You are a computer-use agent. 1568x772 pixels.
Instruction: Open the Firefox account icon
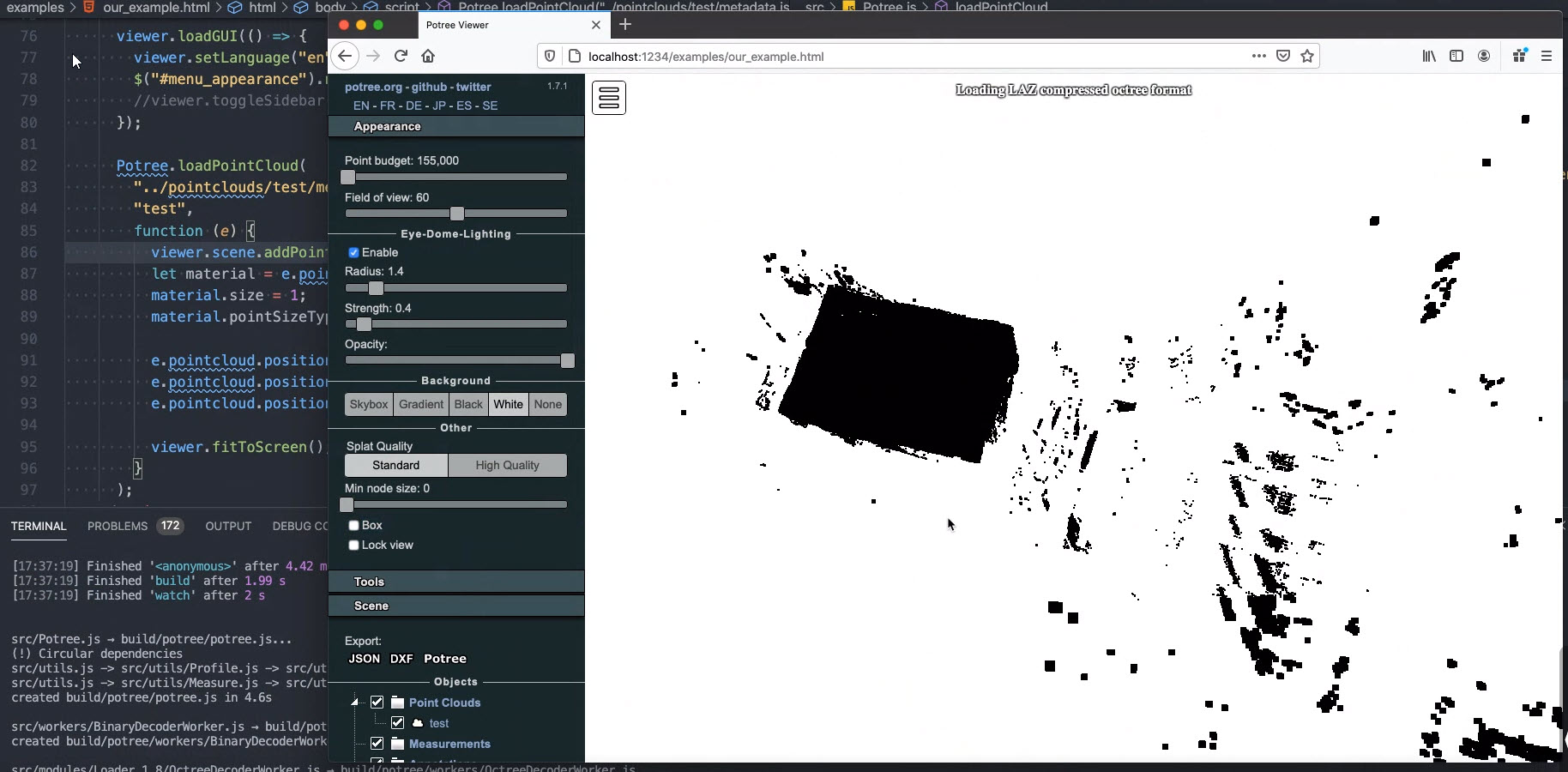pos(1485,57)
